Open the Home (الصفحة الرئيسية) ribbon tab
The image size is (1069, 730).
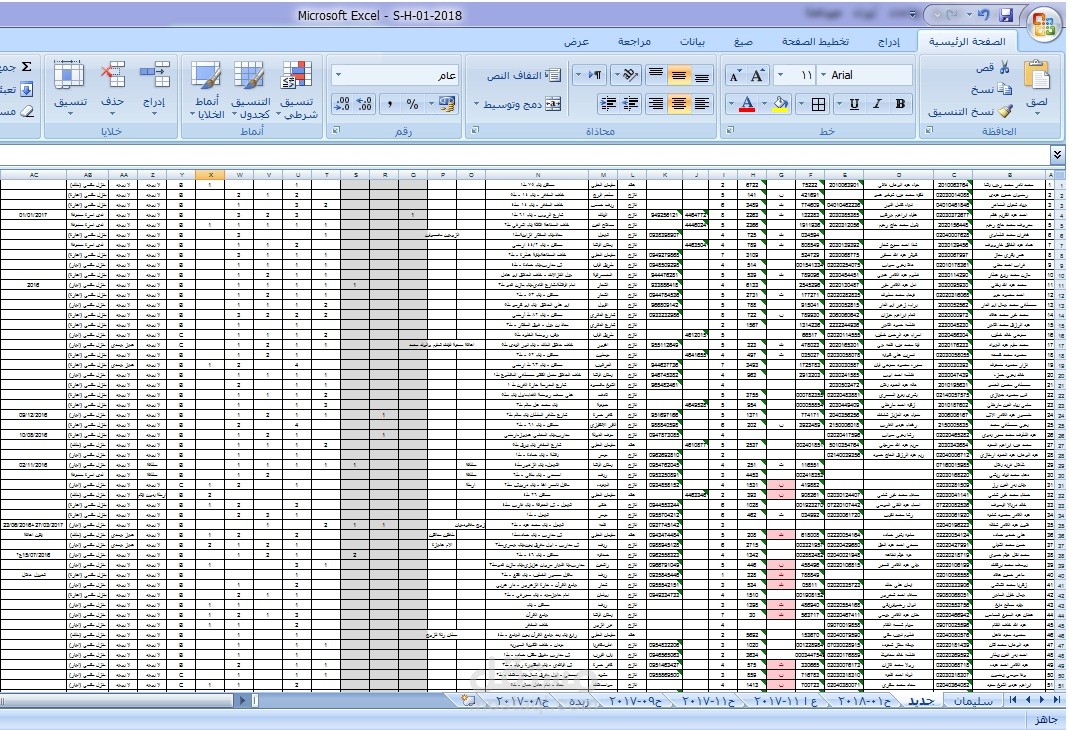[967, 42]
